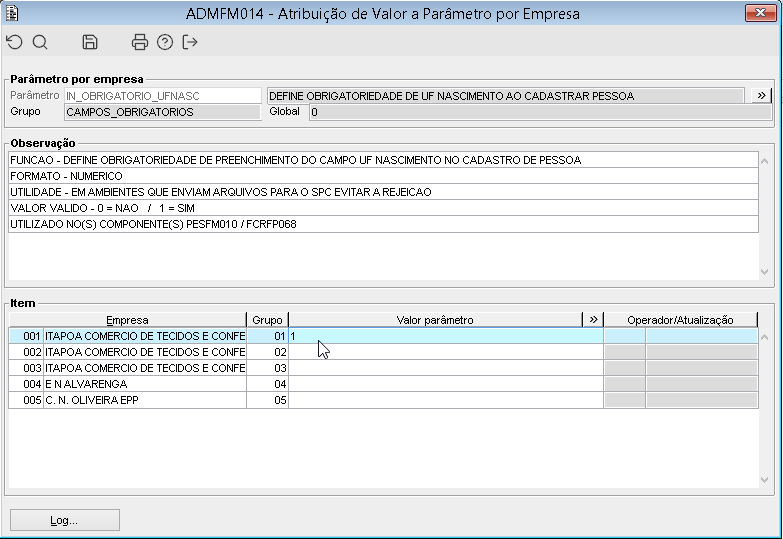Click the Global value field

(540, 112)
